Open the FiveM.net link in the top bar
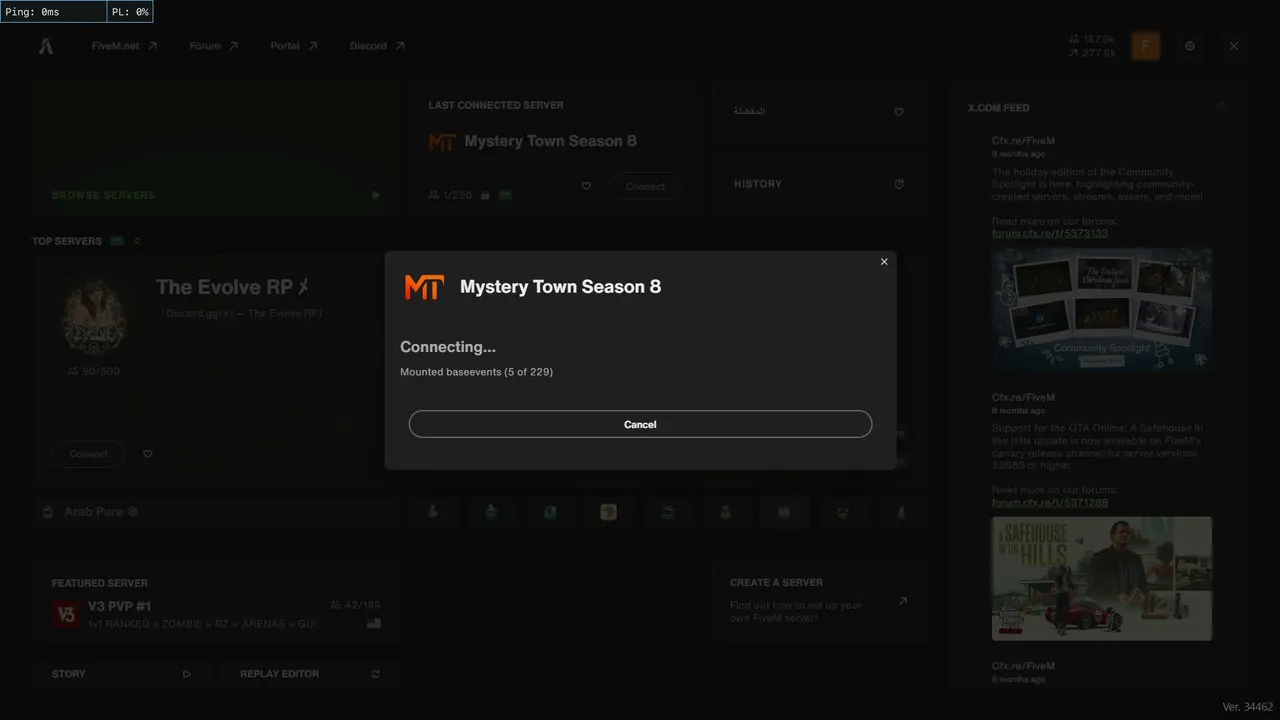Viewport: 1280px width, 720px height. [x=124, y=46]
